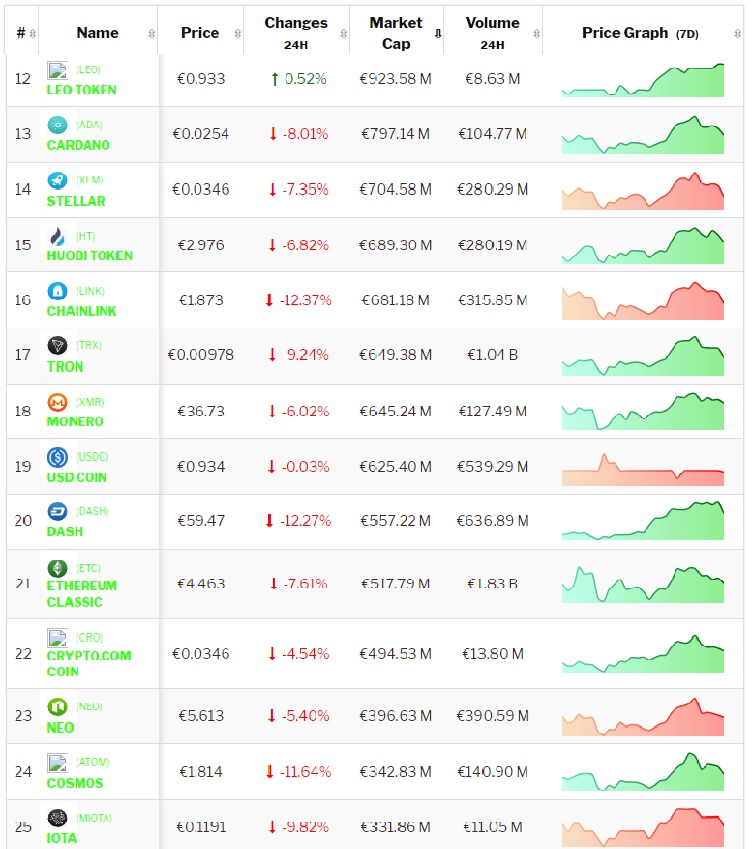Click the Tron logo icon
Viewport: 752px width, 849px height.
[x=57, y=346]
